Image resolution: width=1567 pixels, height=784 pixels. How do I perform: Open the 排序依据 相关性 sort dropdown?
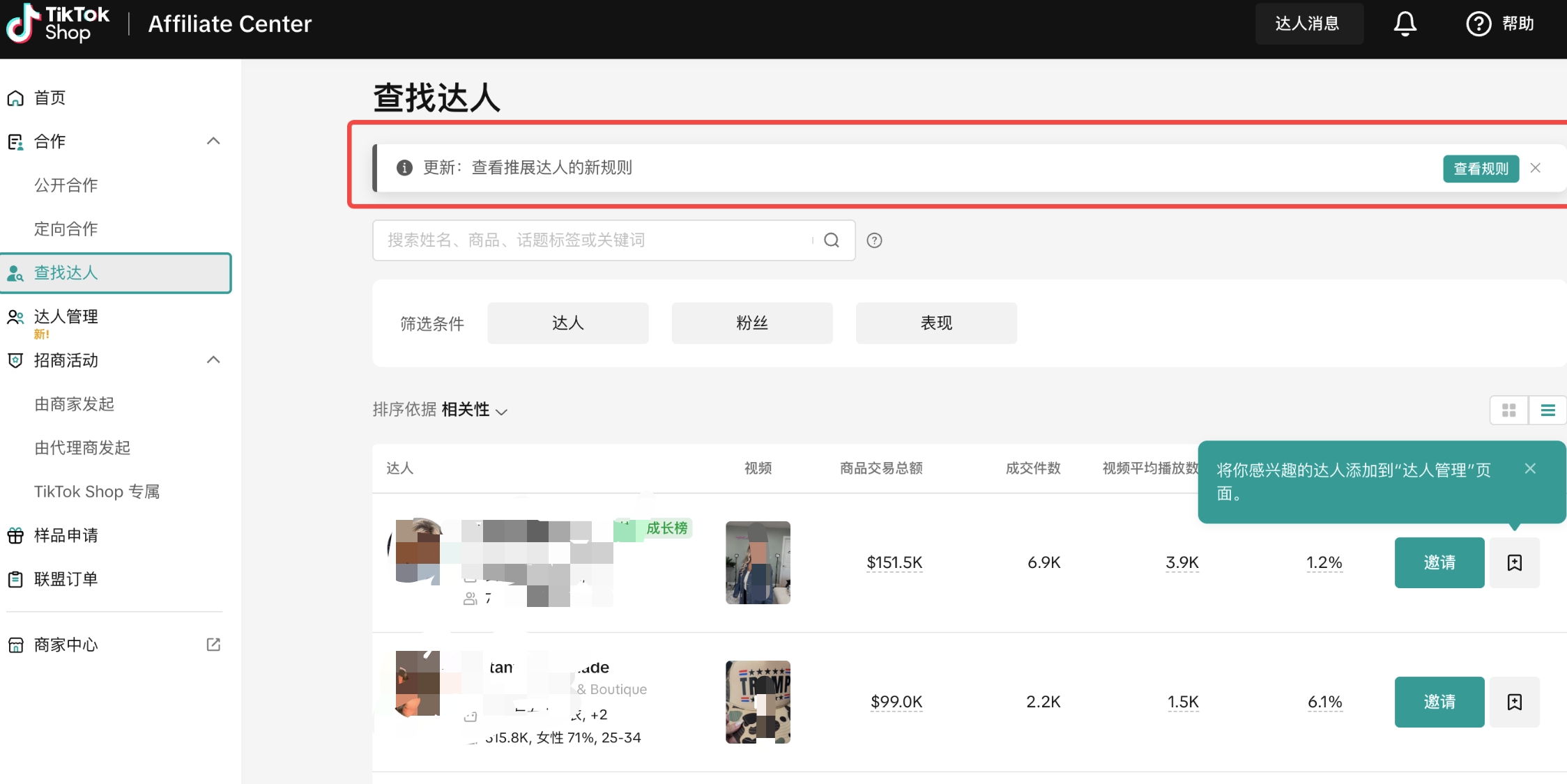474,410
